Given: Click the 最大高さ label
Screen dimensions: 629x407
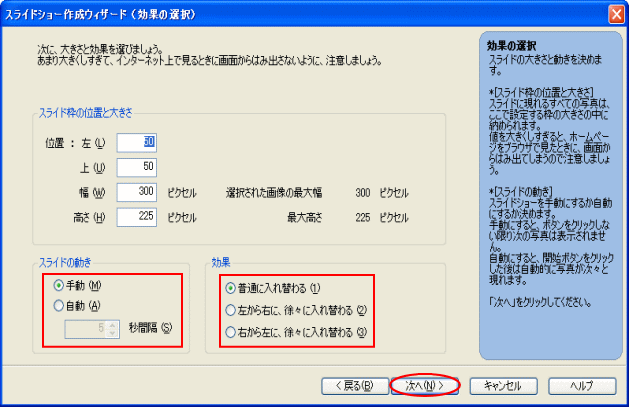Looking at the screenshot, I should click(304, 218).
